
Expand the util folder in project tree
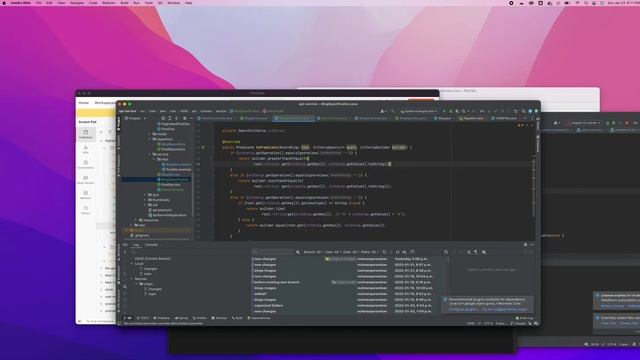pyautogui.click(x=145, y=205)
